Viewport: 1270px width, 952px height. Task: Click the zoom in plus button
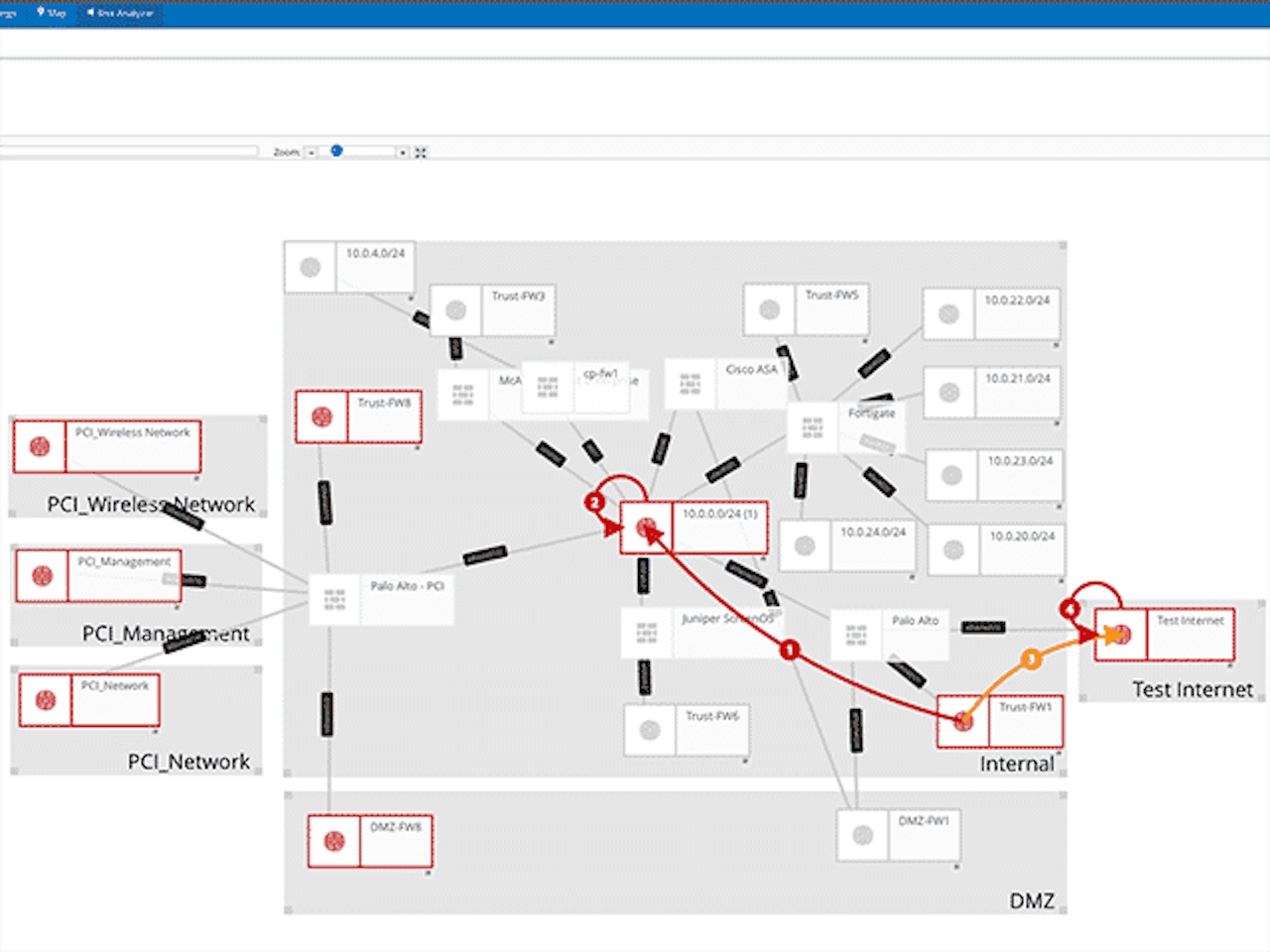pyautogui.click(x=402, y=152)
